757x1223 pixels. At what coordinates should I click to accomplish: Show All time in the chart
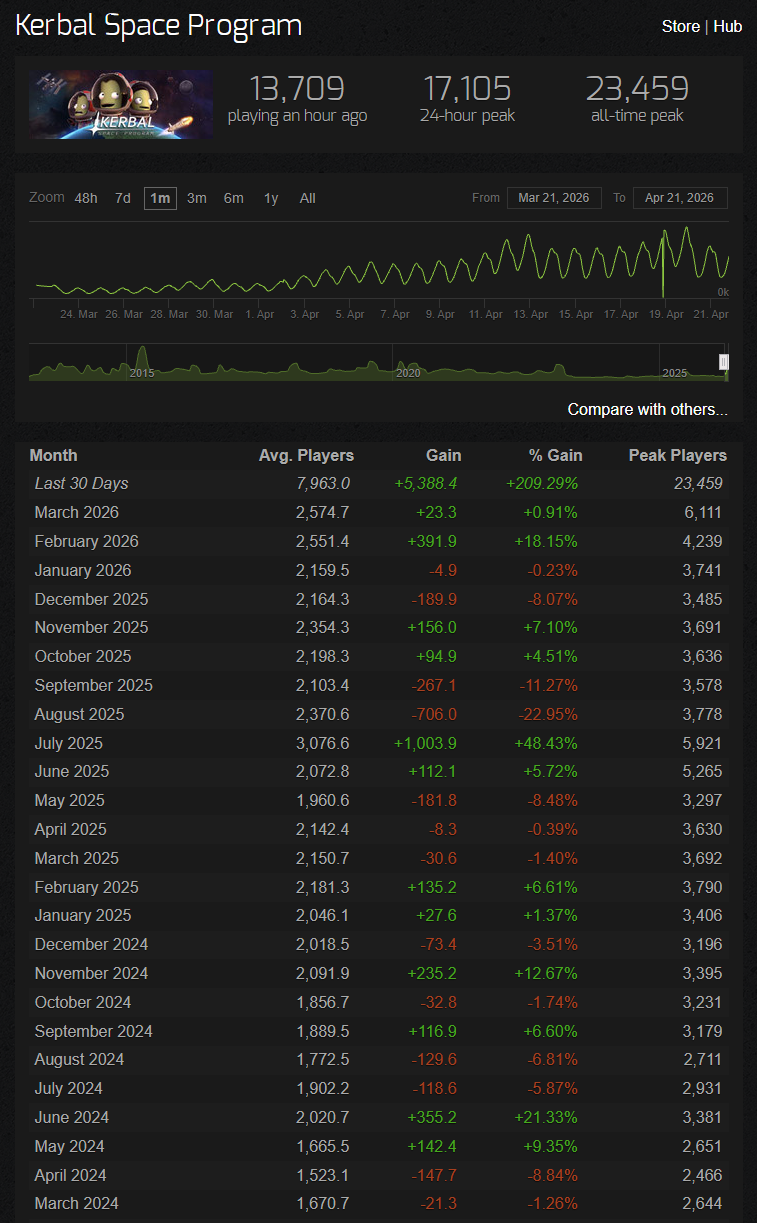[308, 198]
